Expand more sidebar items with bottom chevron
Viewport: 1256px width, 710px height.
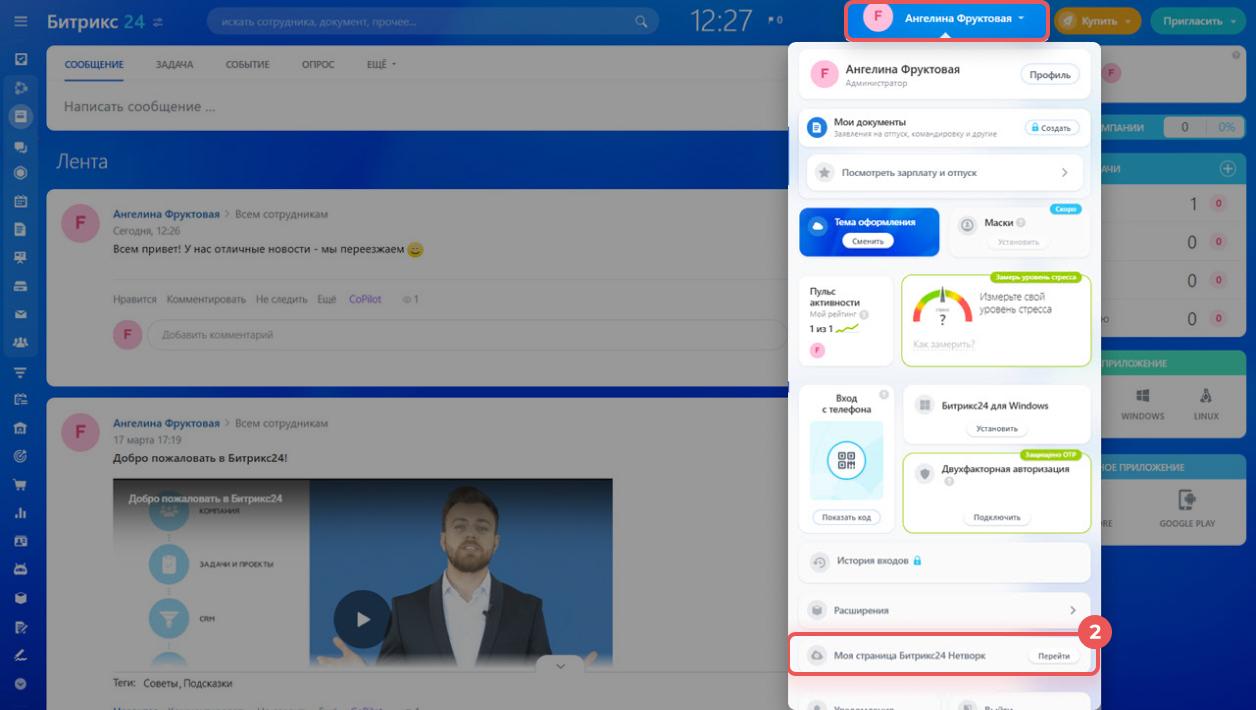coord(20,684)
